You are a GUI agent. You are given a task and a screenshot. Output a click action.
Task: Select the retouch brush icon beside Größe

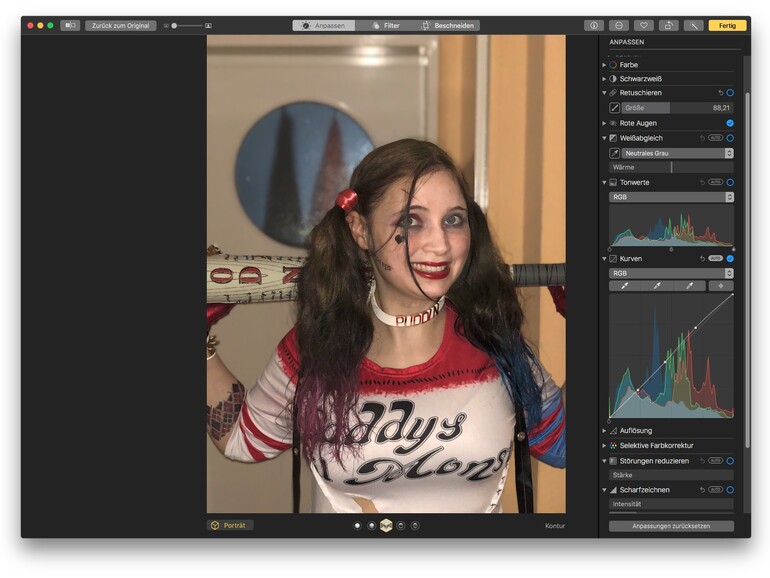[615, 107]
